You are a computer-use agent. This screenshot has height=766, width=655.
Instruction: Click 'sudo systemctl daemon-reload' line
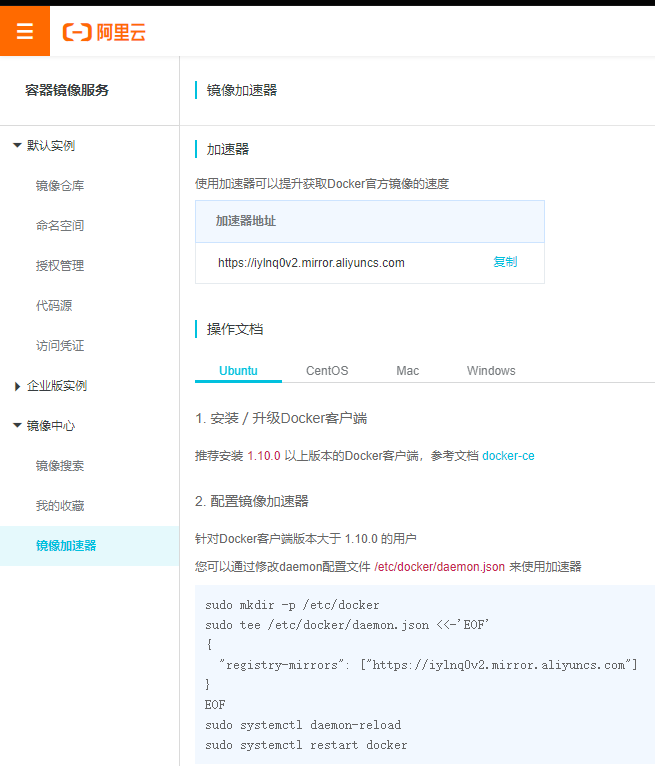tap(303, 725)
